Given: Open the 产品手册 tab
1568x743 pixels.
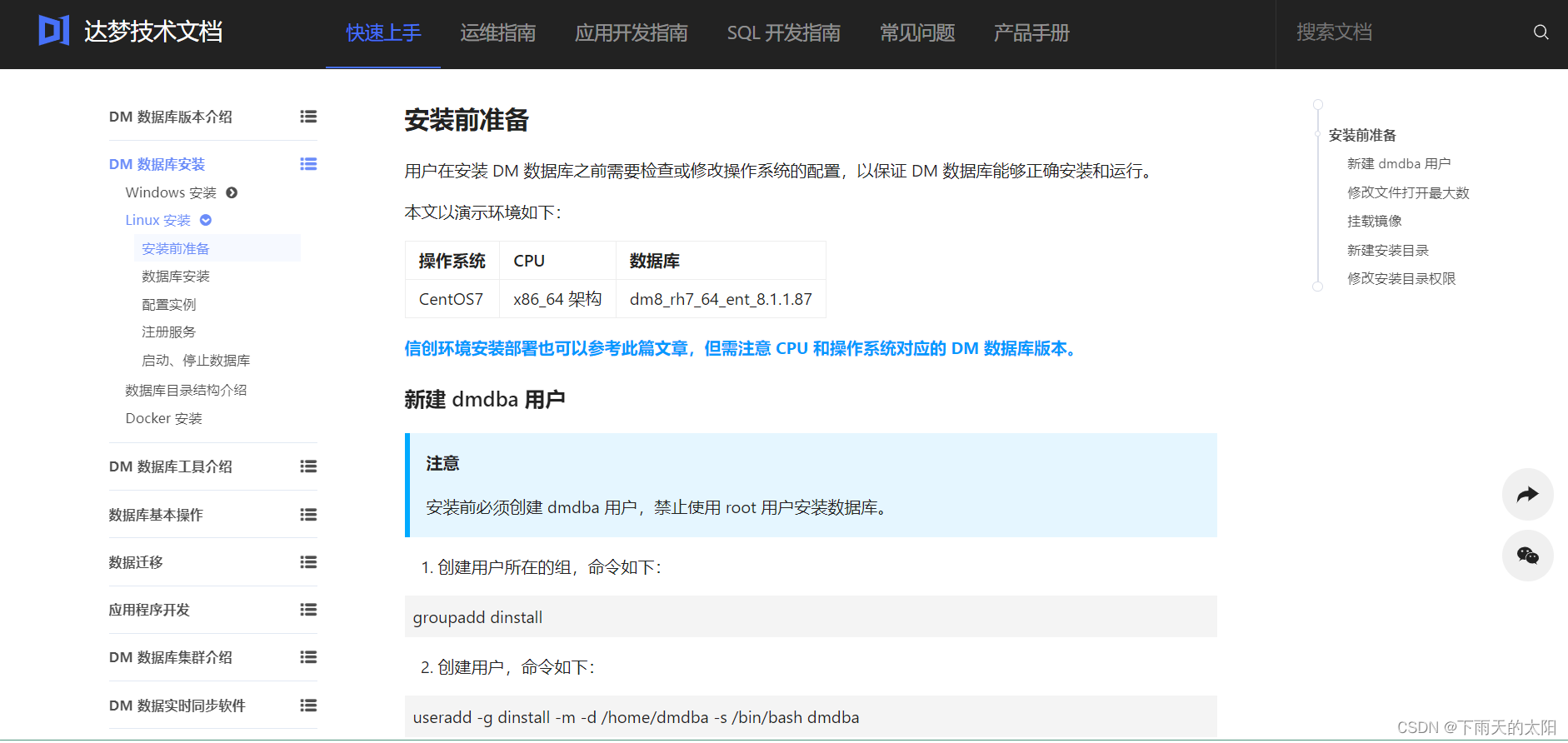Looking at the screenshot, I should coord(1031,33).
